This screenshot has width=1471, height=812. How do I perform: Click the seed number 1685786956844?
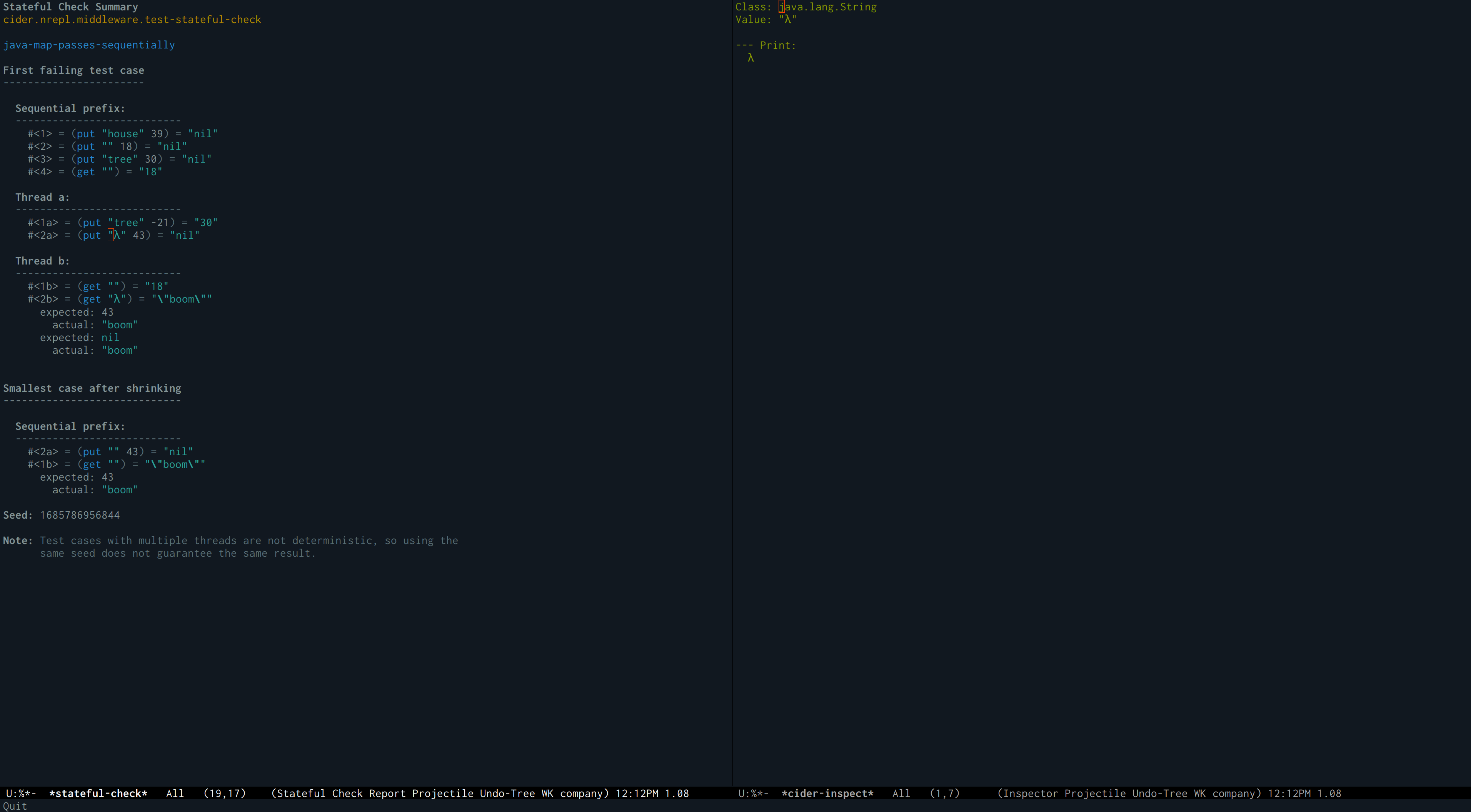coord(79,515)
